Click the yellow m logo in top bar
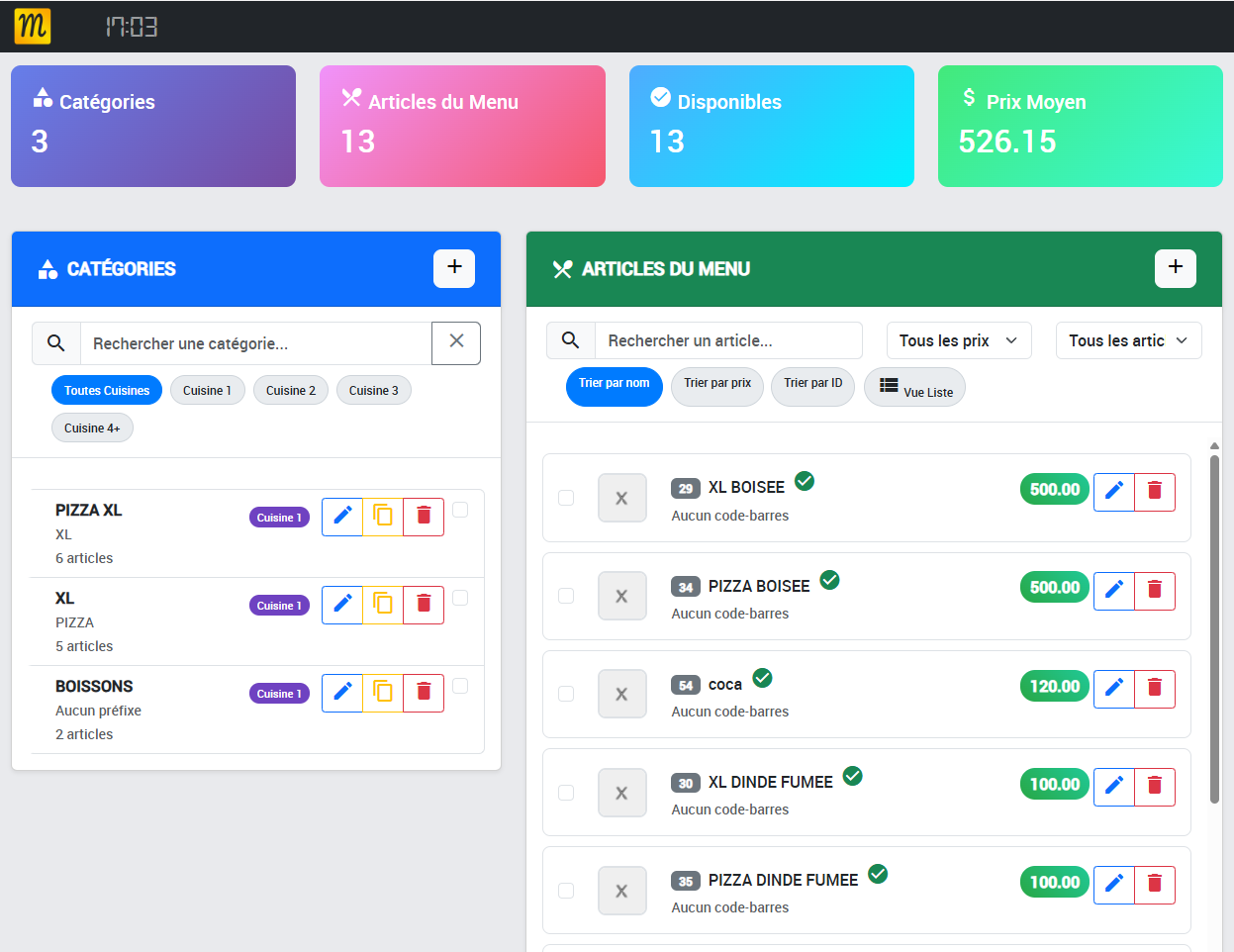 [31, 26]
